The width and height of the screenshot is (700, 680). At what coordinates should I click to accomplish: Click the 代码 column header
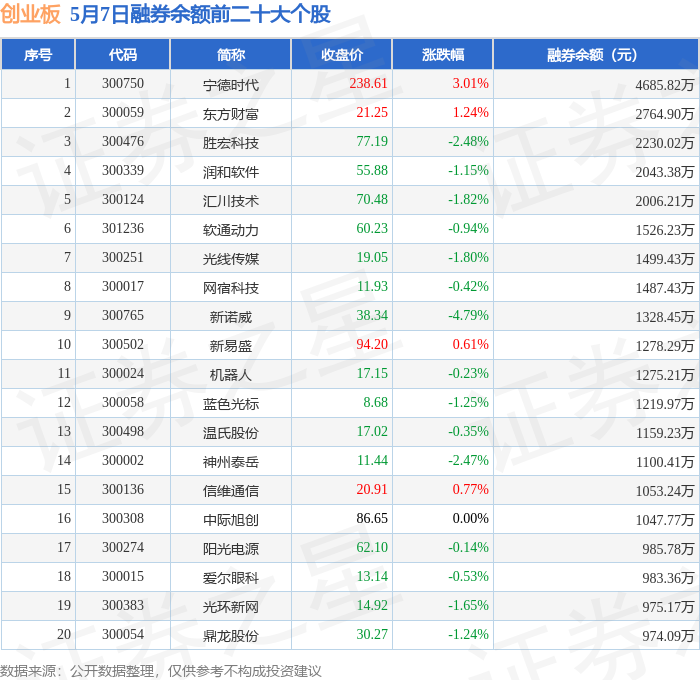click(123, 54)
